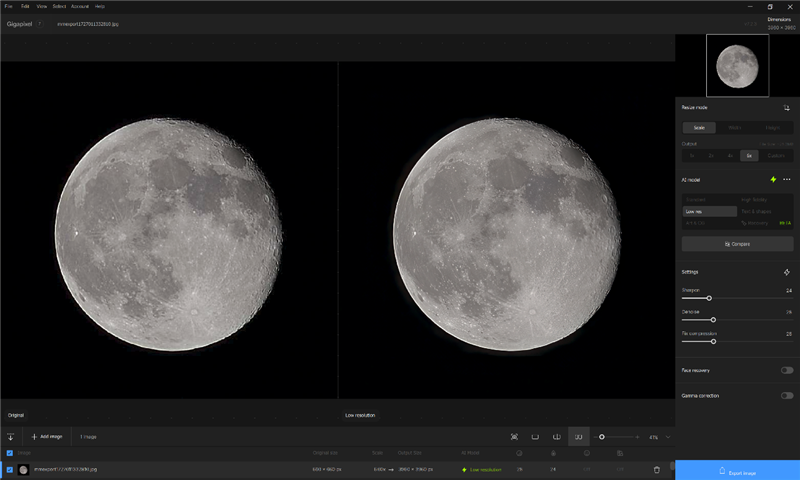Click the face recovery column header icon
The height and width of the screenshot is (480, 800).
tap(587, 453)
